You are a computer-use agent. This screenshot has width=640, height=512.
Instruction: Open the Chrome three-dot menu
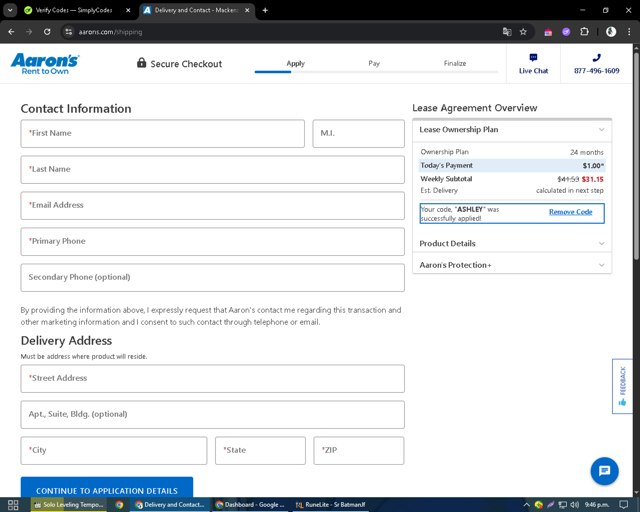(x=629, y=32)
